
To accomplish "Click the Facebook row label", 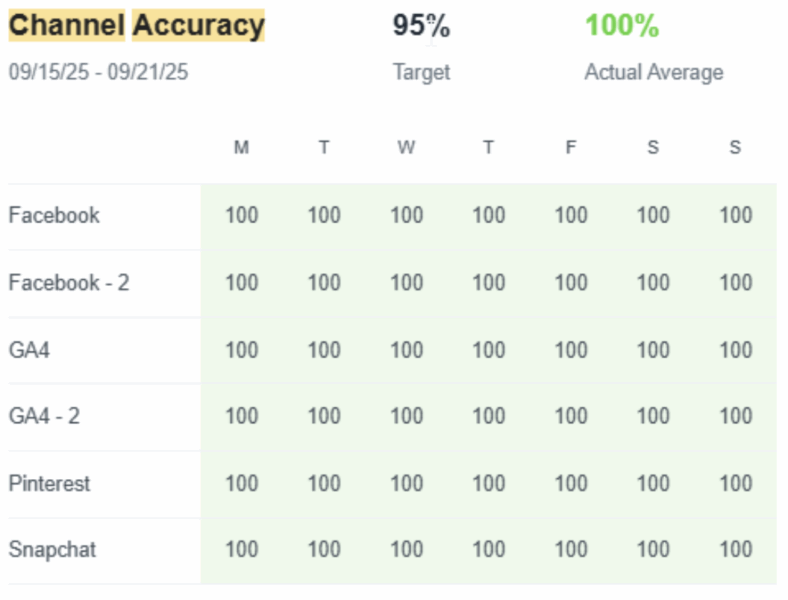I will point(54,215).
